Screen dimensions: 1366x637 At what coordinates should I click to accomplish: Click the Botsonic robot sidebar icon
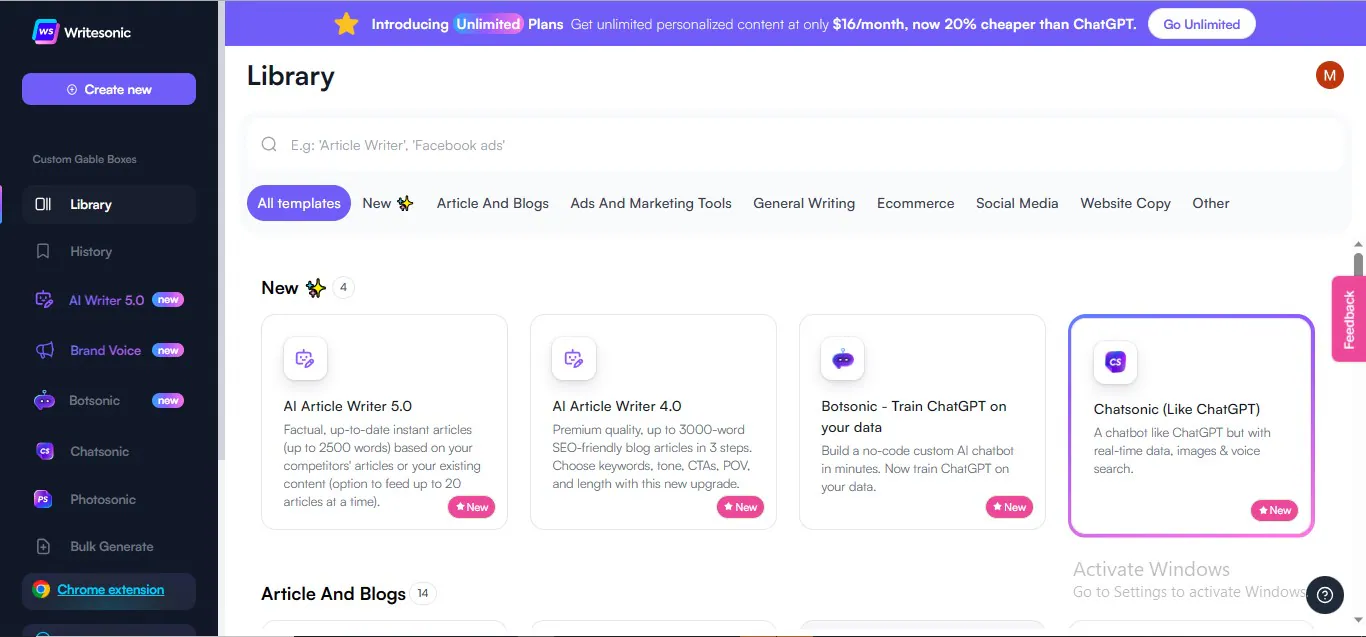coord(44,401)
